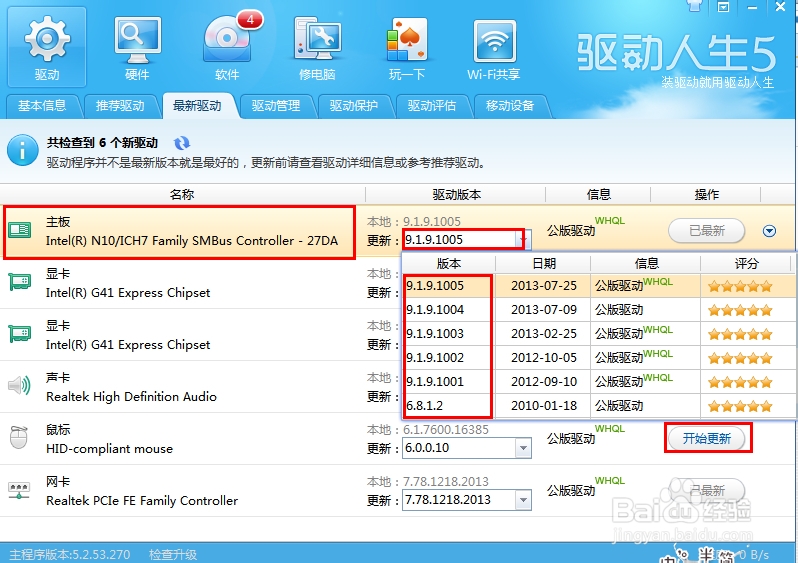The width and height of the screenshot is (798, 563).
Task: Click the 已最新 button on 主板 row
Action: [x=706, y=231]
